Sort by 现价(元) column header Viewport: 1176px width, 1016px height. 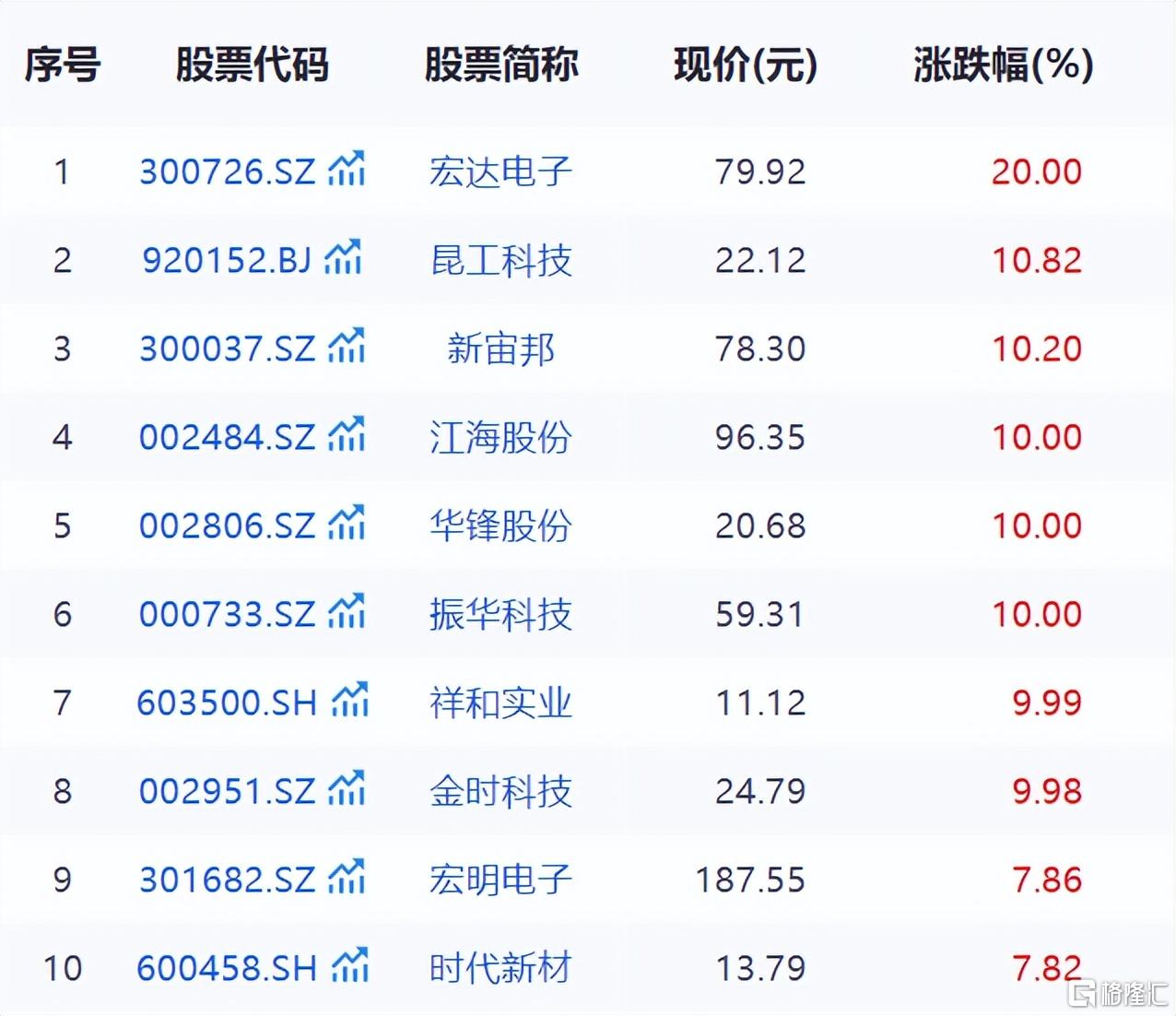coord(746,65)
